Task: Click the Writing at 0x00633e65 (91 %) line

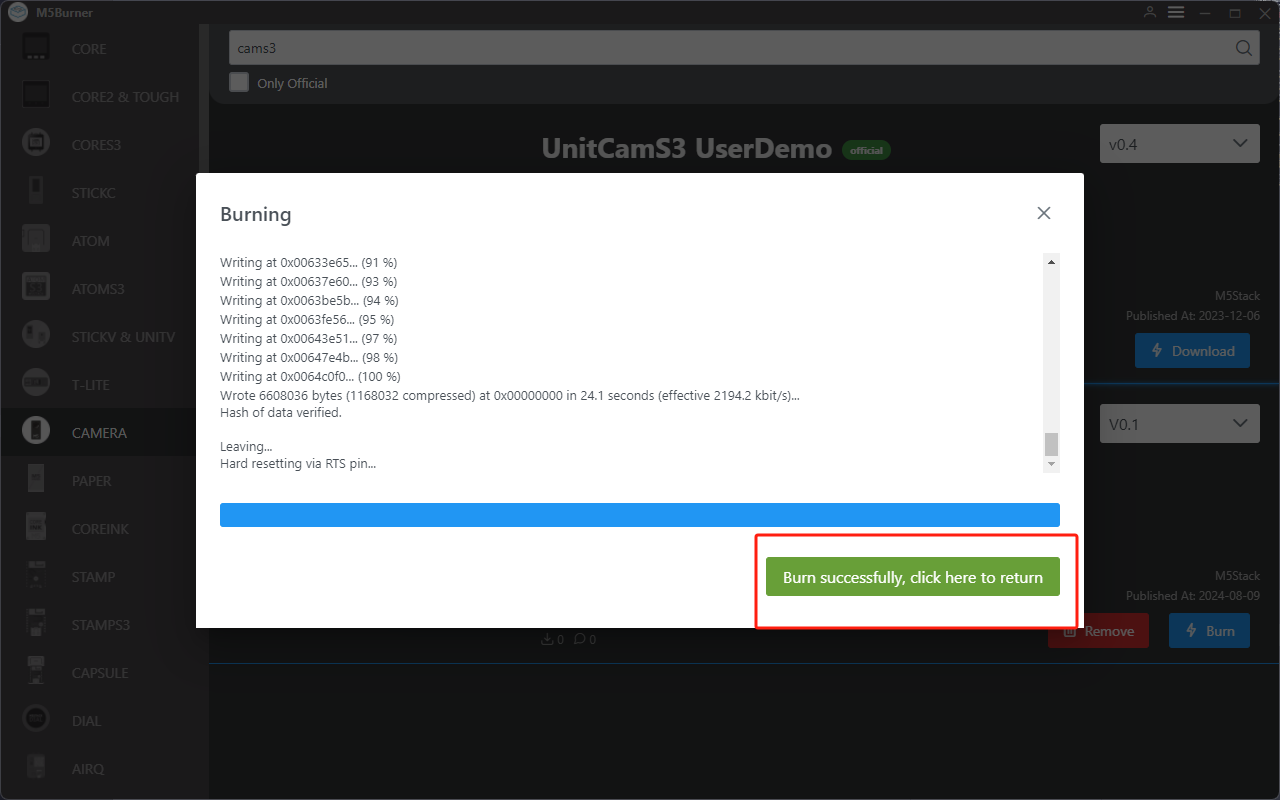Action: click(x=309, y=263)
